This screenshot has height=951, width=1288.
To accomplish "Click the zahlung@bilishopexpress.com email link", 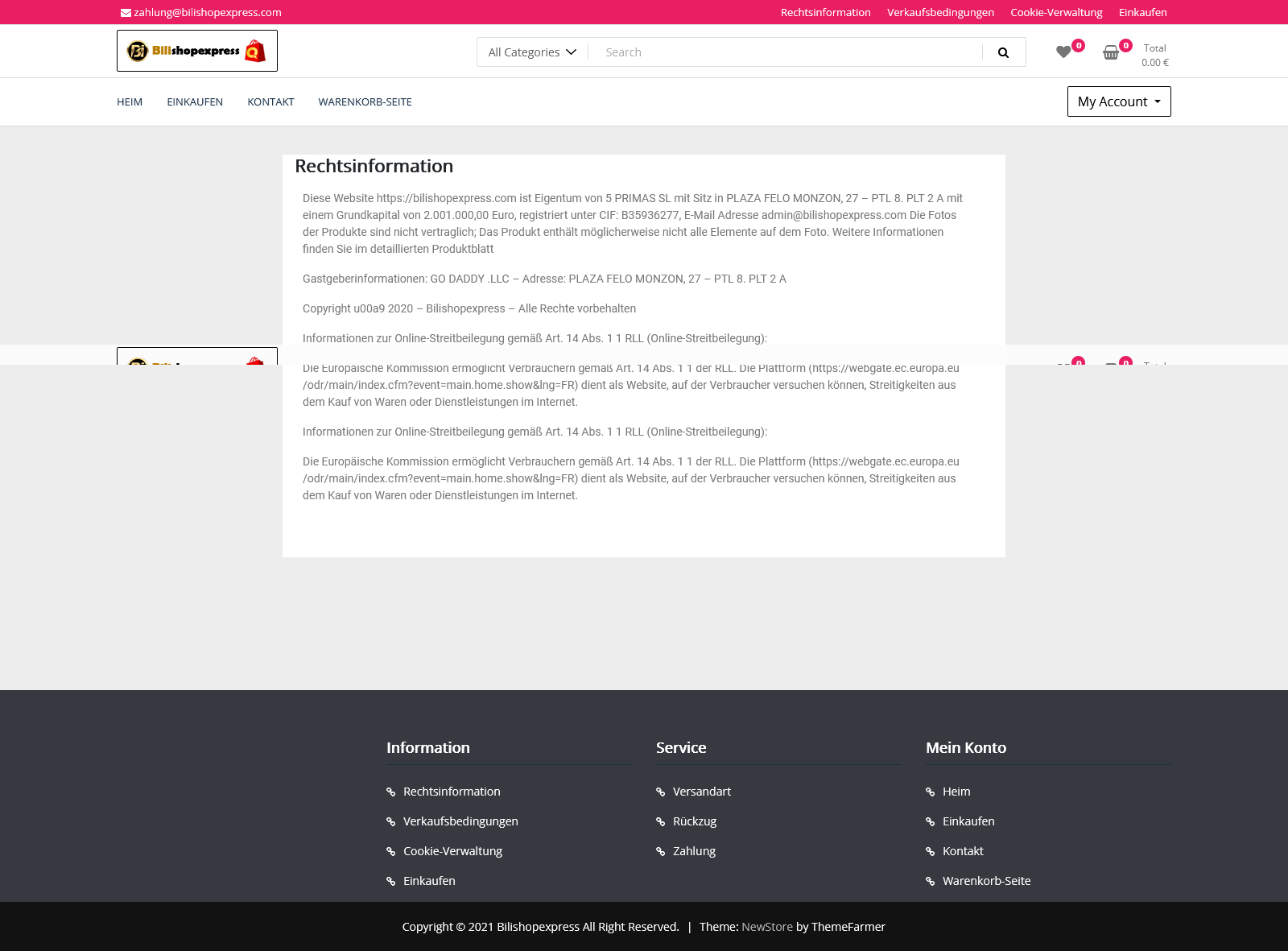I will click(208, 13).
